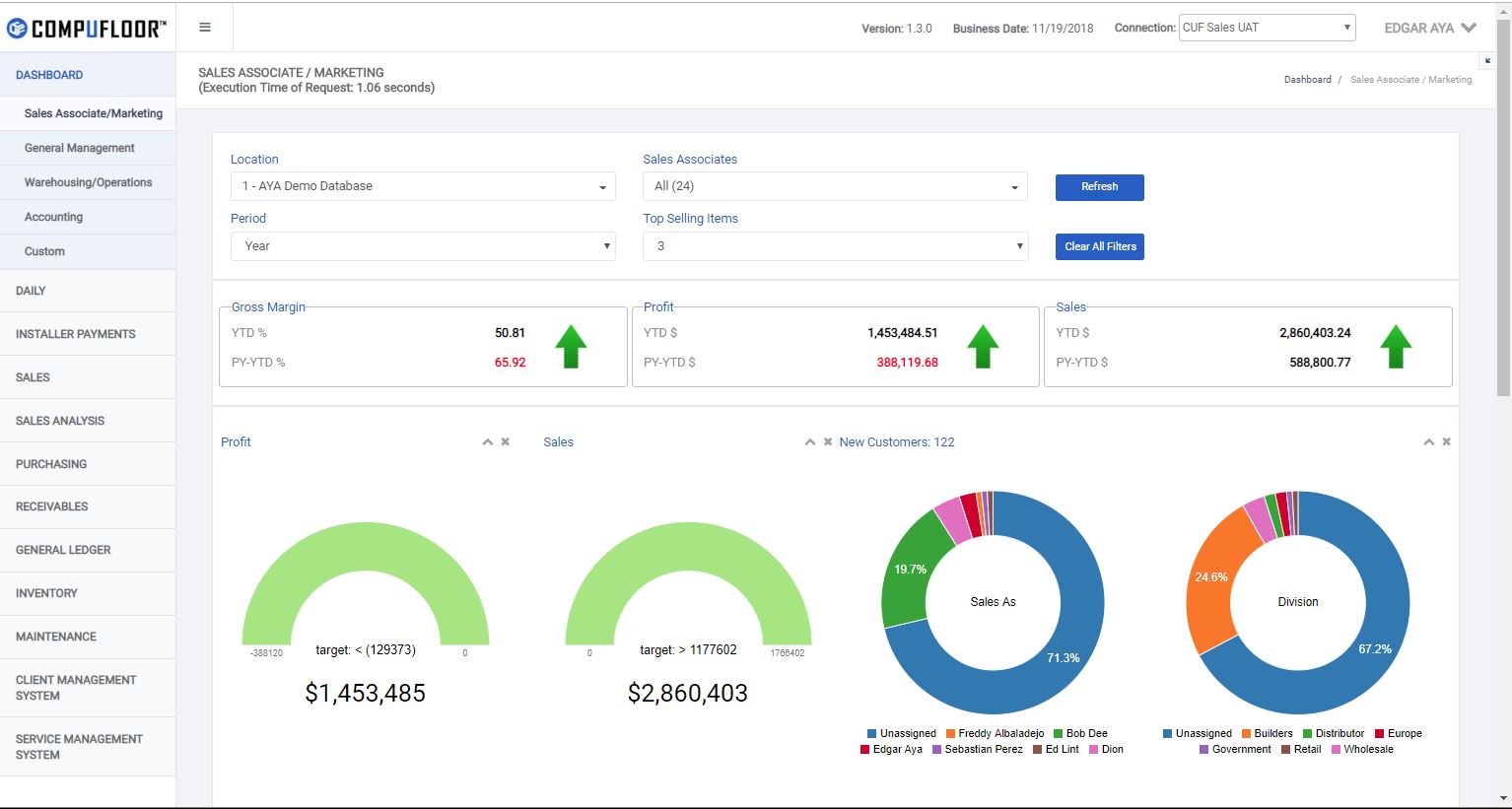Open the Location dropdown
Viewport: 1512px width, 809px height.
[x=423, y=186]
